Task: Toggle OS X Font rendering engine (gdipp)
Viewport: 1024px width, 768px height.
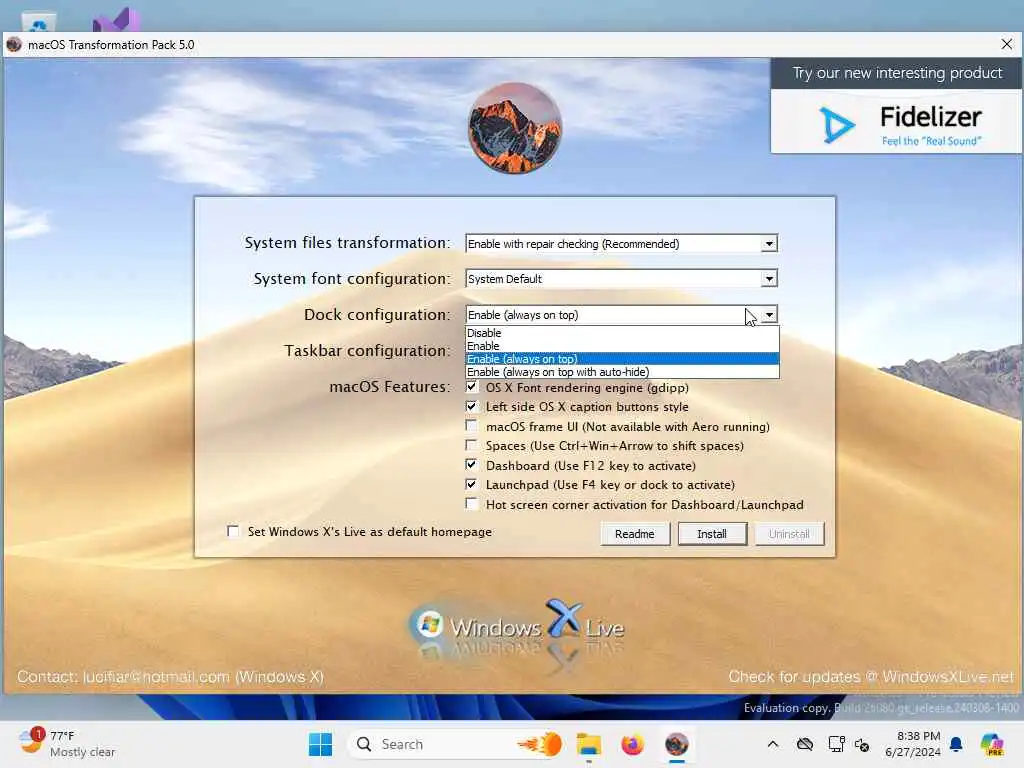Action: (x=472, y=387)
